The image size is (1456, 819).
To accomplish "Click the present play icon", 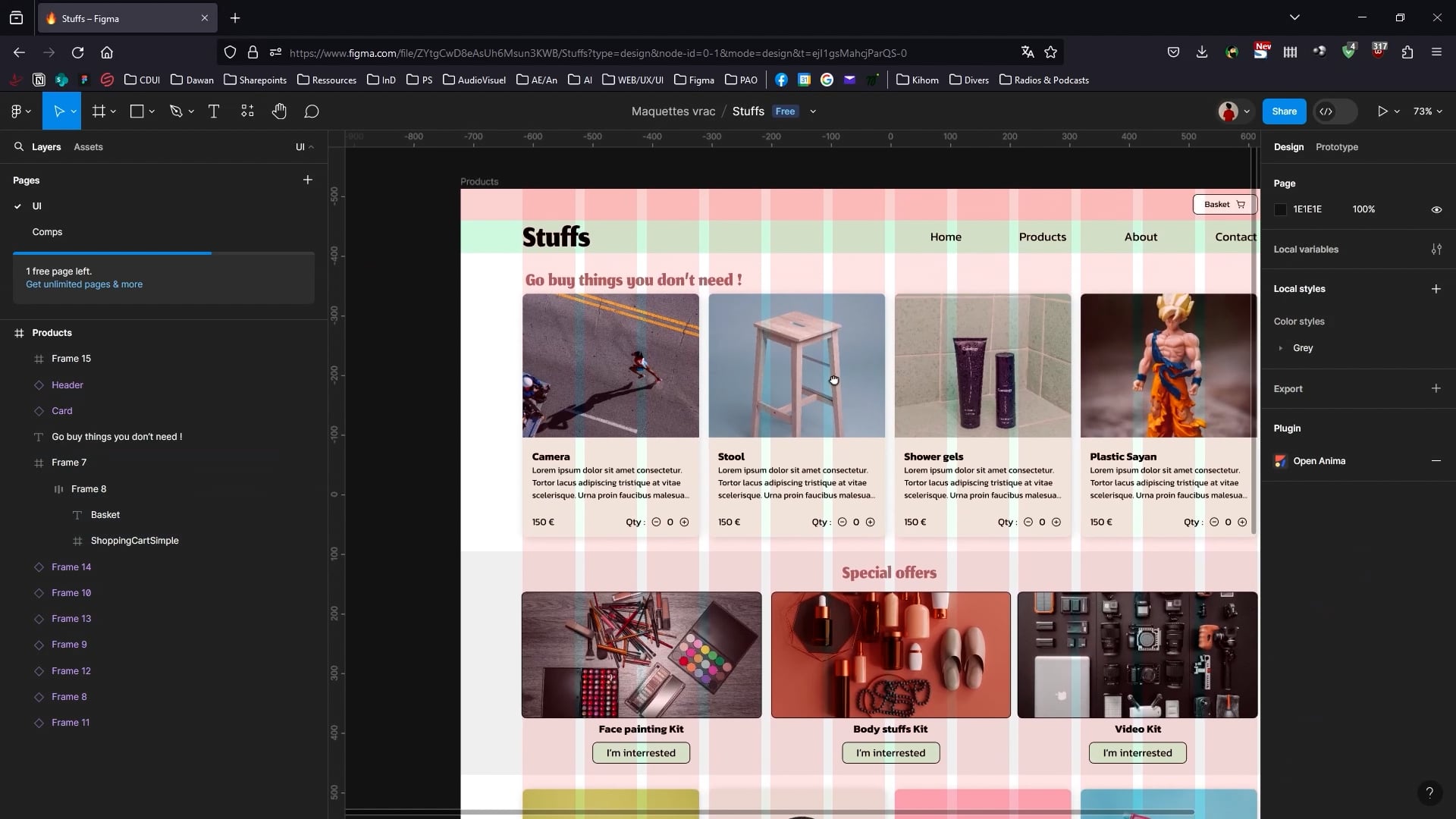I will click(x=1385, y=111).
